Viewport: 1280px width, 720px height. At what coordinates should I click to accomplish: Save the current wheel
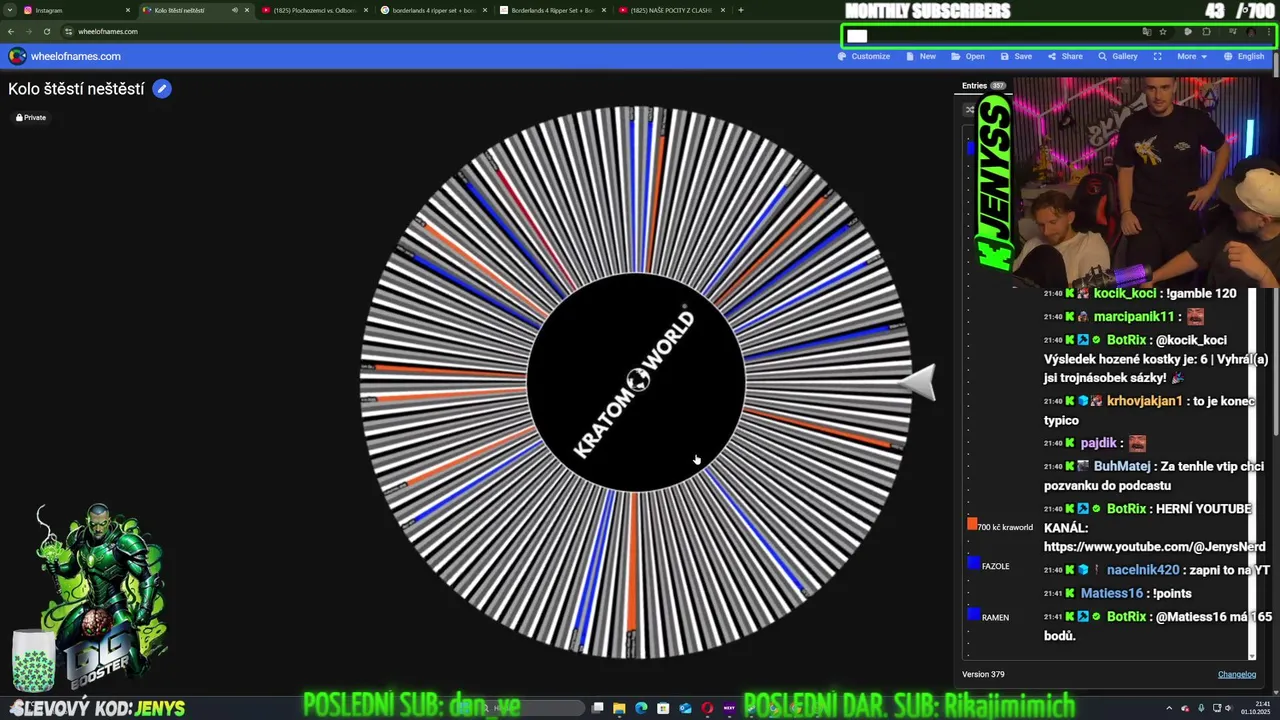click(x=1016, y=56)
